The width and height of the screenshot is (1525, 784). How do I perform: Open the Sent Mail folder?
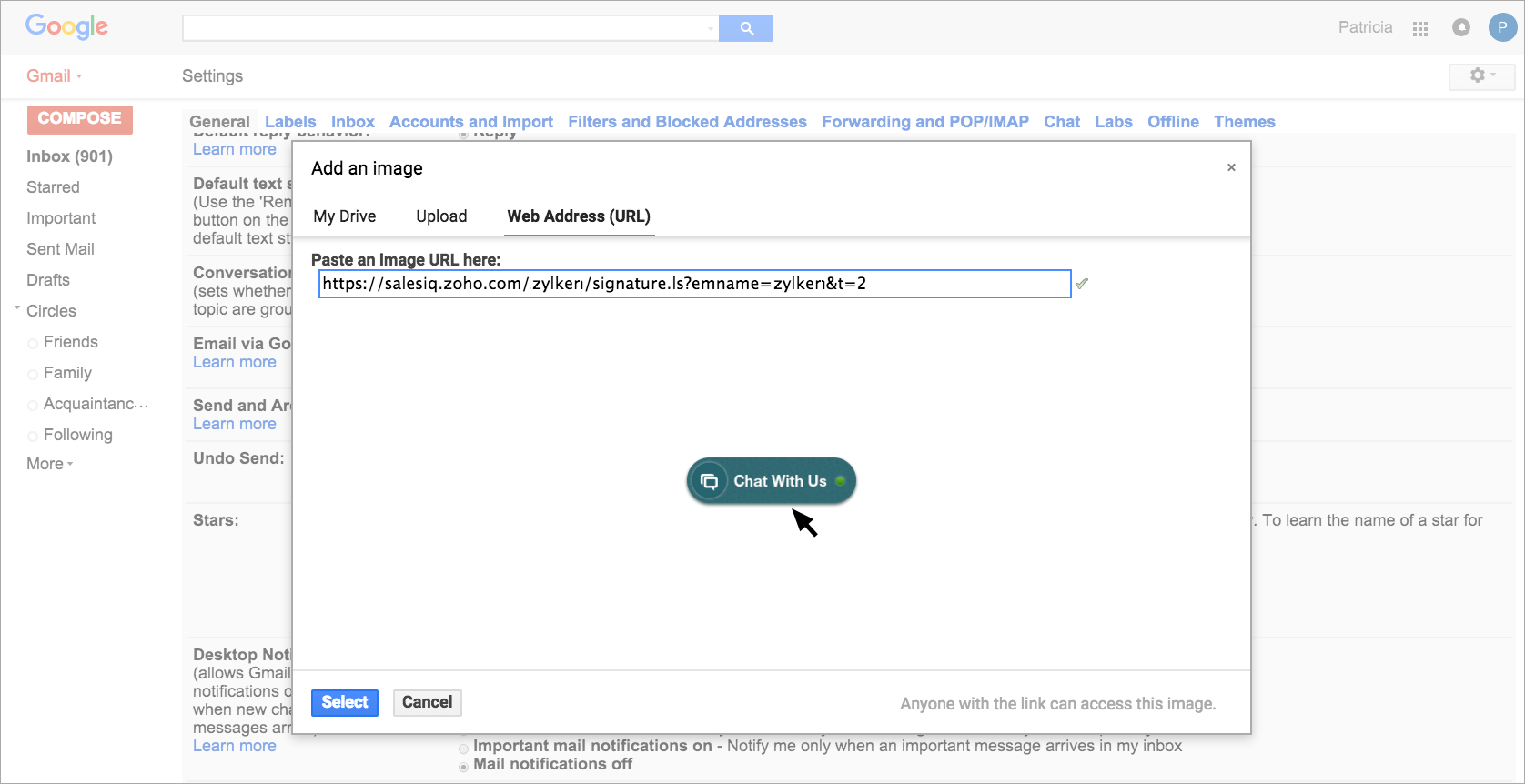click(60, 249)
